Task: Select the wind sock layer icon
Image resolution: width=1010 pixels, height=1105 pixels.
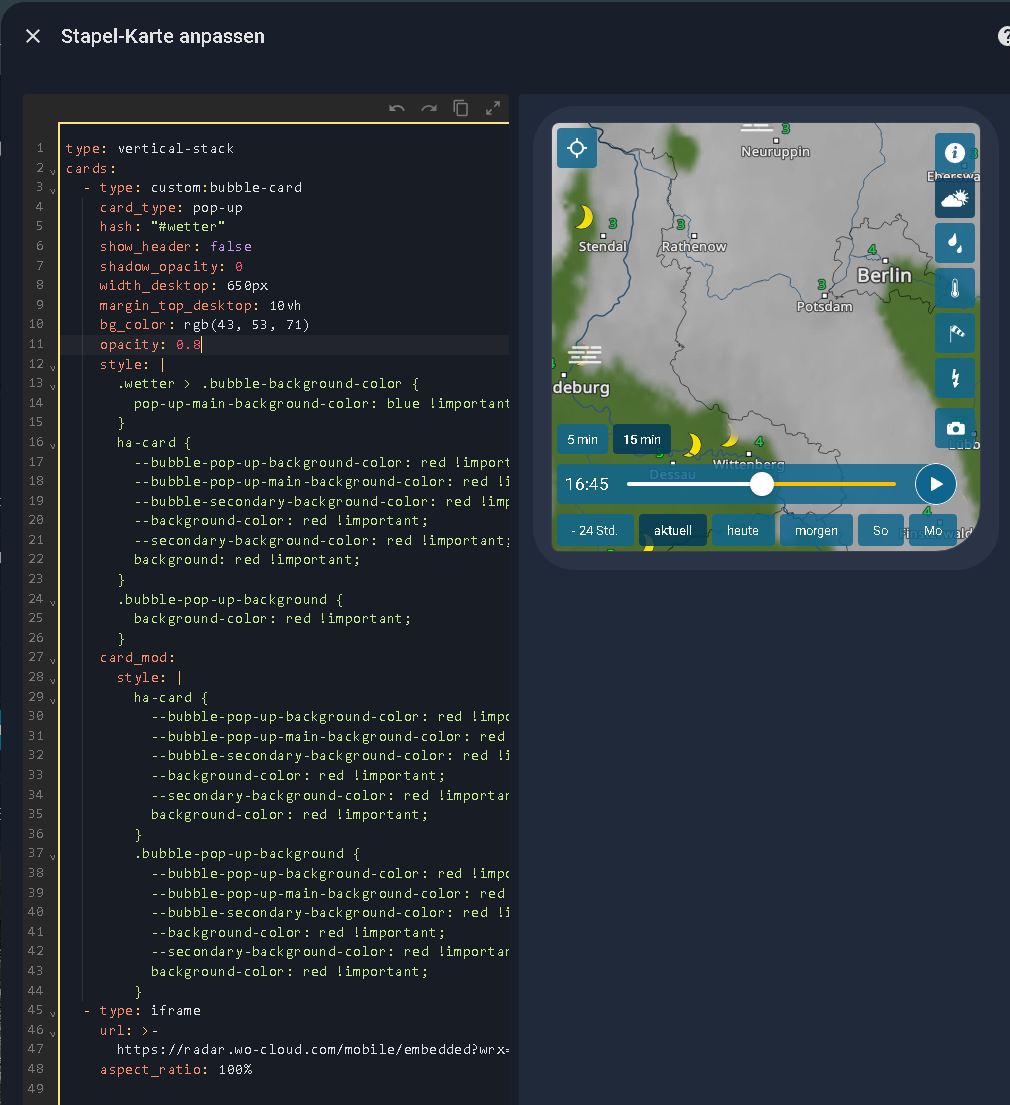Action: [x=955, y=333]
